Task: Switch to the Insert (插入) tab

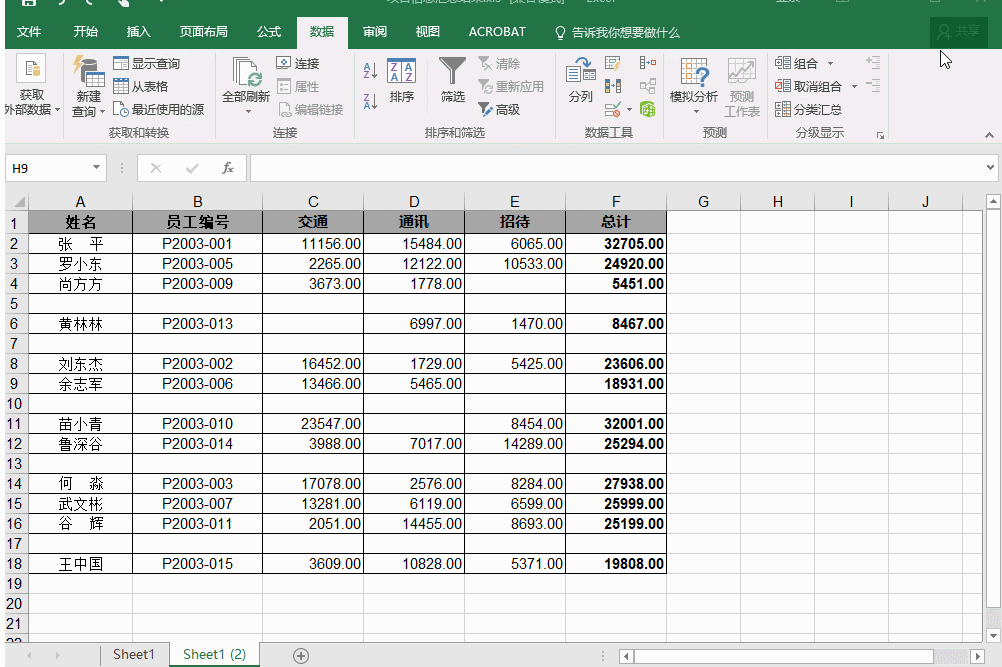Action: [139, 32]
